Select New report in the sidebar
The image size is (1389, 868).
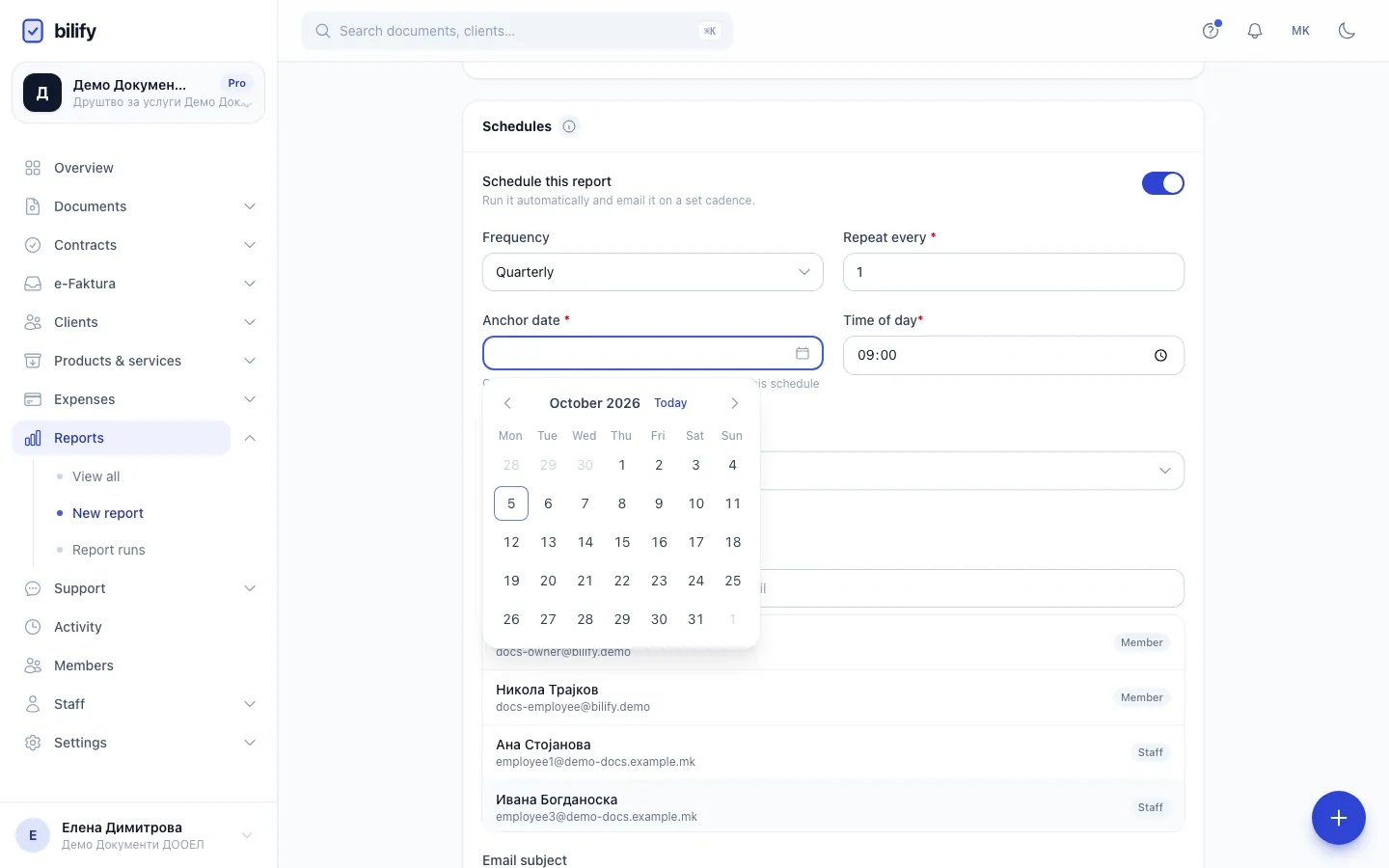pos(108,513)
